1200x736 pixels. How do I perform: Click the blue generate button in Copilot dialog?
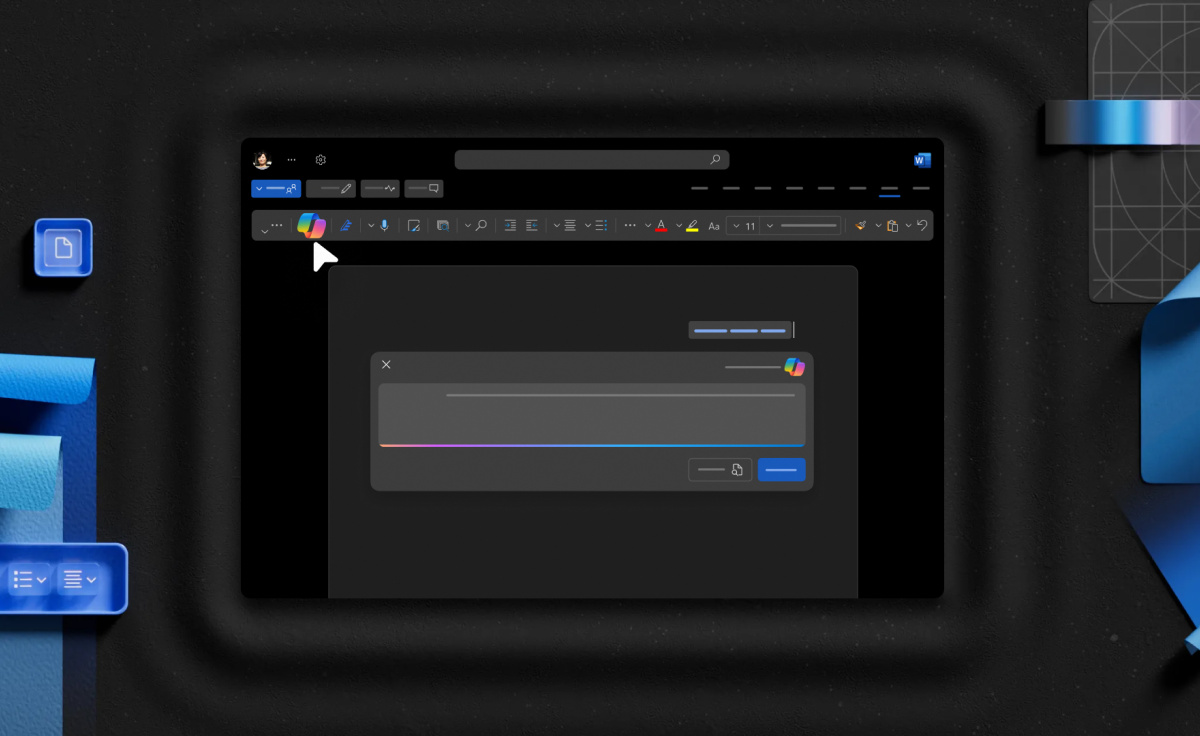(781, 470)
